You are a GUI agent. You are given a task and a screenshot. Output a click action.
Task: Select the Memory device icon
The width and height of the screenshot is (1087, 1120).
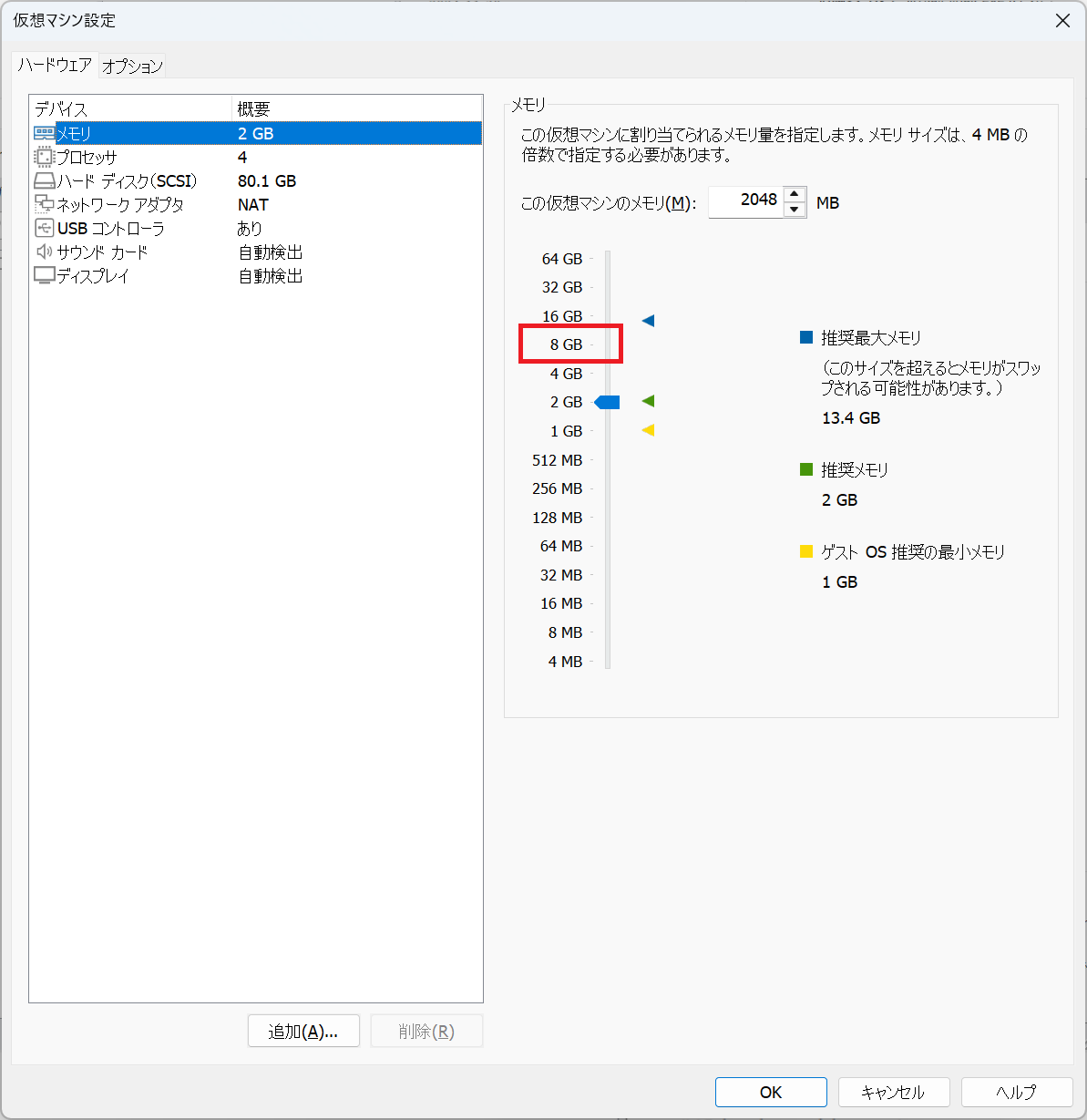[44, 133]
